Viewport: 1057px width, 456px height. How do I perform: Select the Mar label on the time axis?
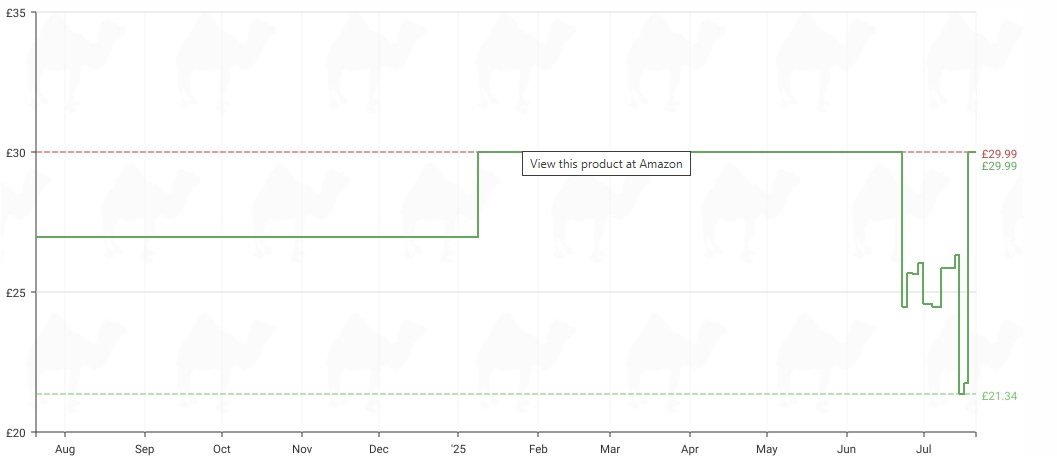coord(609,449)
